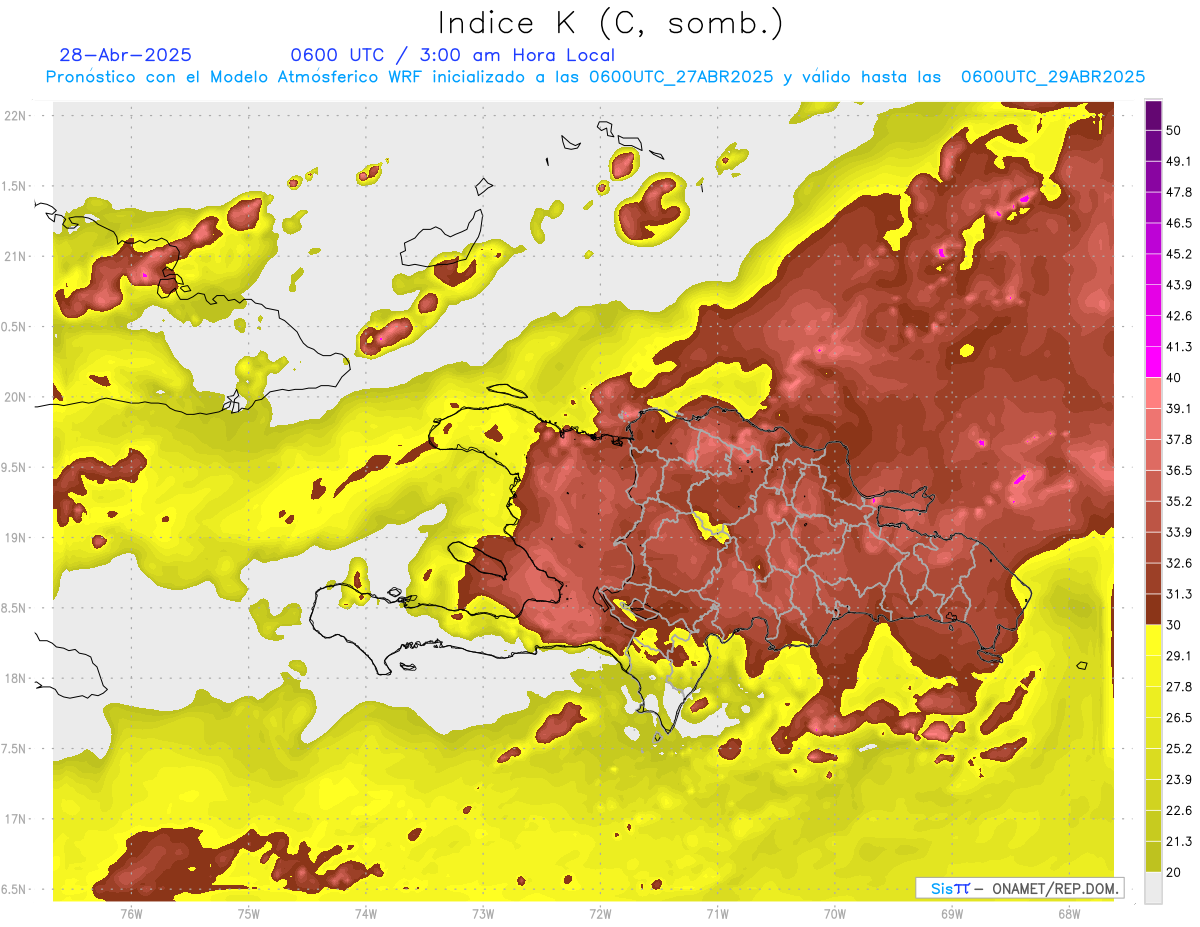
Task: Click the "18N" latitude label
Action: coord(17,678)
